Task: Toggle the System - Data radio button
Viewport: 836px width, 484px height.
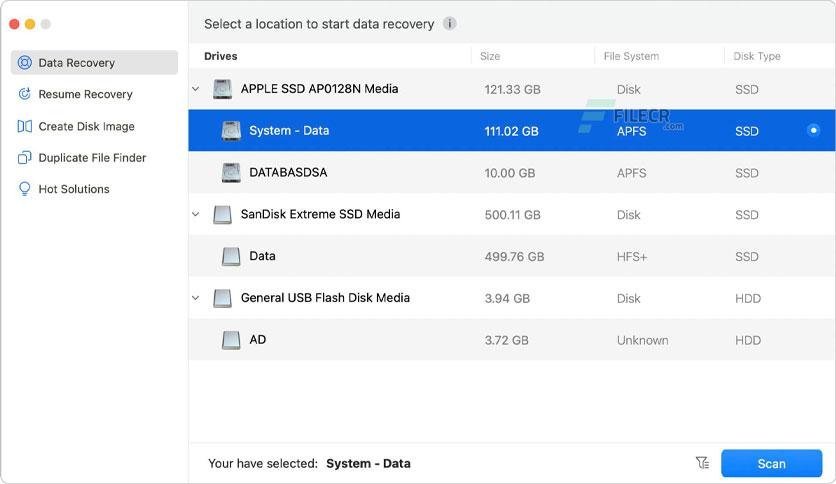Action: [813, 130]
